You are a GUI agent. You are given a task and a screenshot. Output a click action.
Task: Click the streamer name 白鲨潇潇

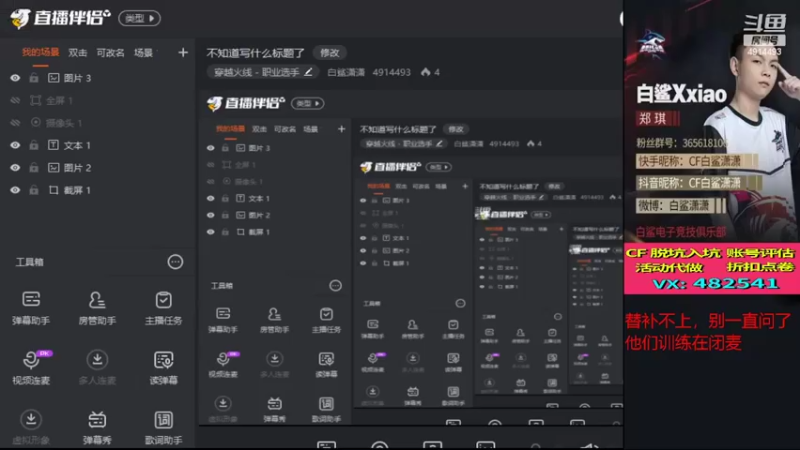tap(346, 72)
